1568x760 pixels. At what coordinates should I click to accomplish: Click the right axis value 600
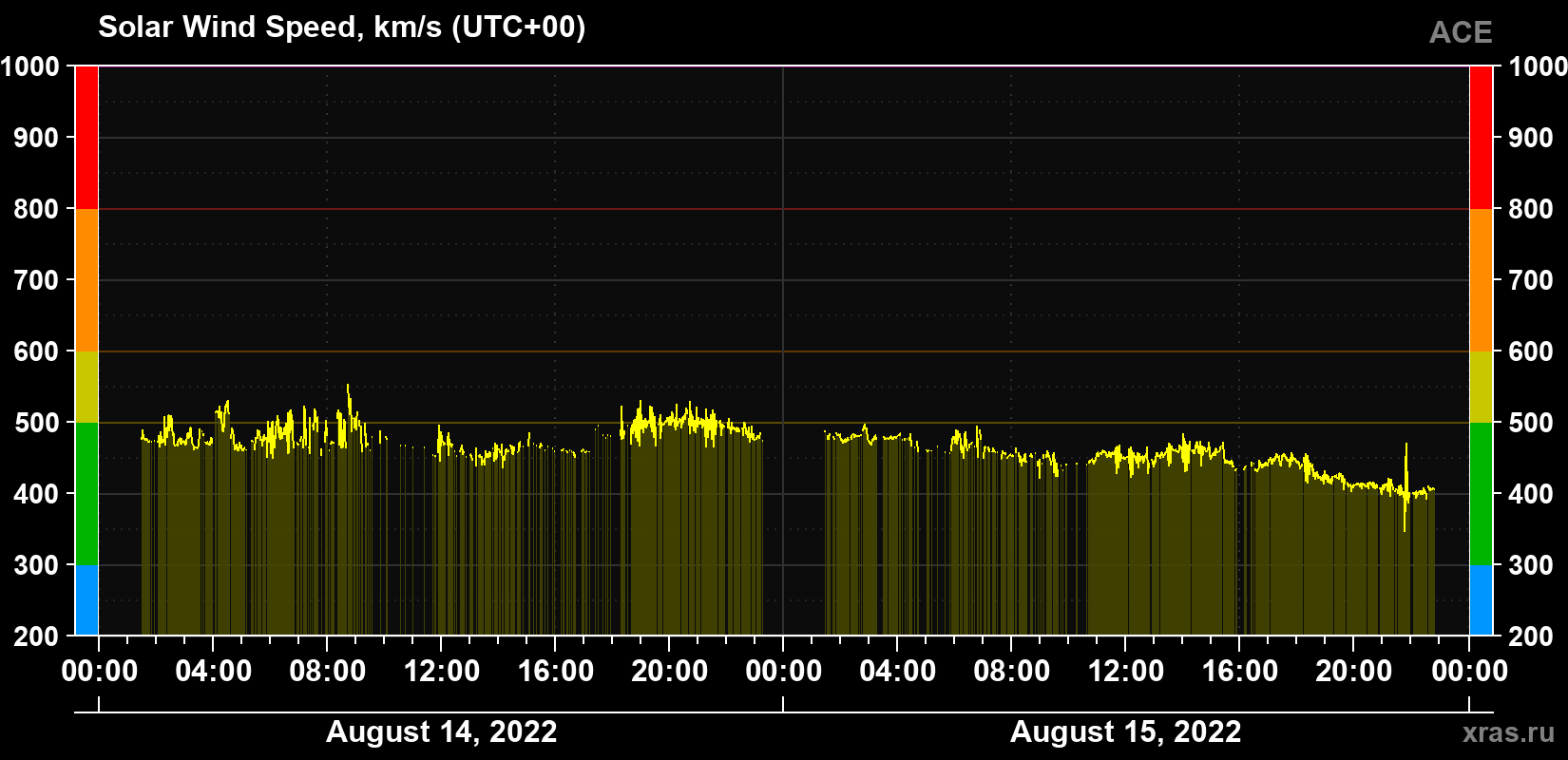pos(1532,351)
